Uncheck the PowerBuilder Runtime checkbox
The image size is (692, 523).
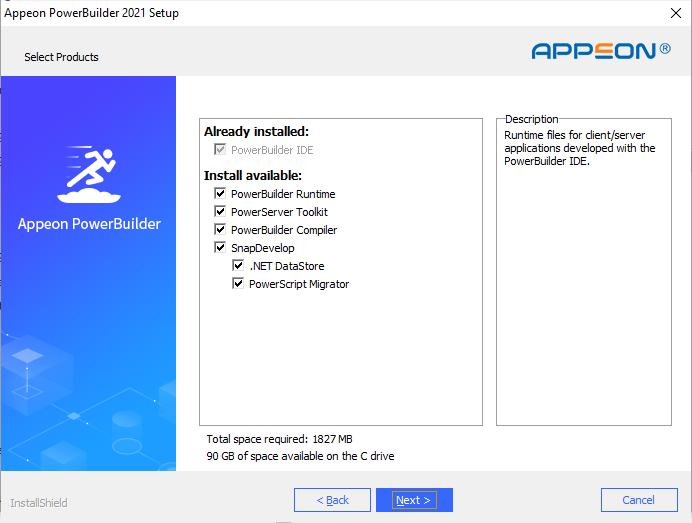(x=220, y=194)
